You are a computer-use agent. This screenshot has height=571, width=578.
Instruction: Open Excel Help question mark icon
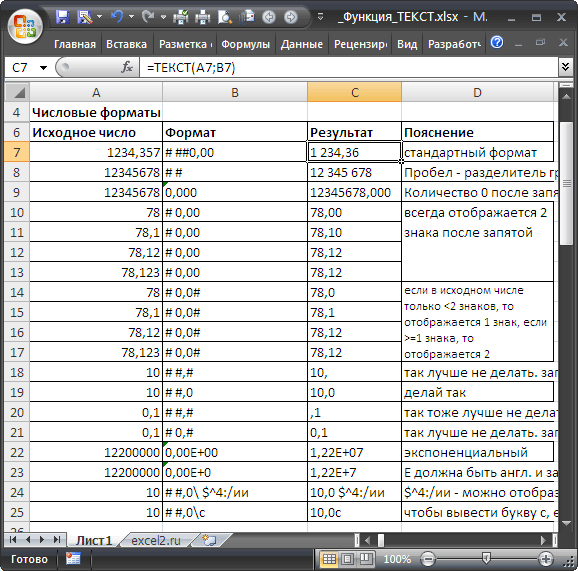(497, 43)
